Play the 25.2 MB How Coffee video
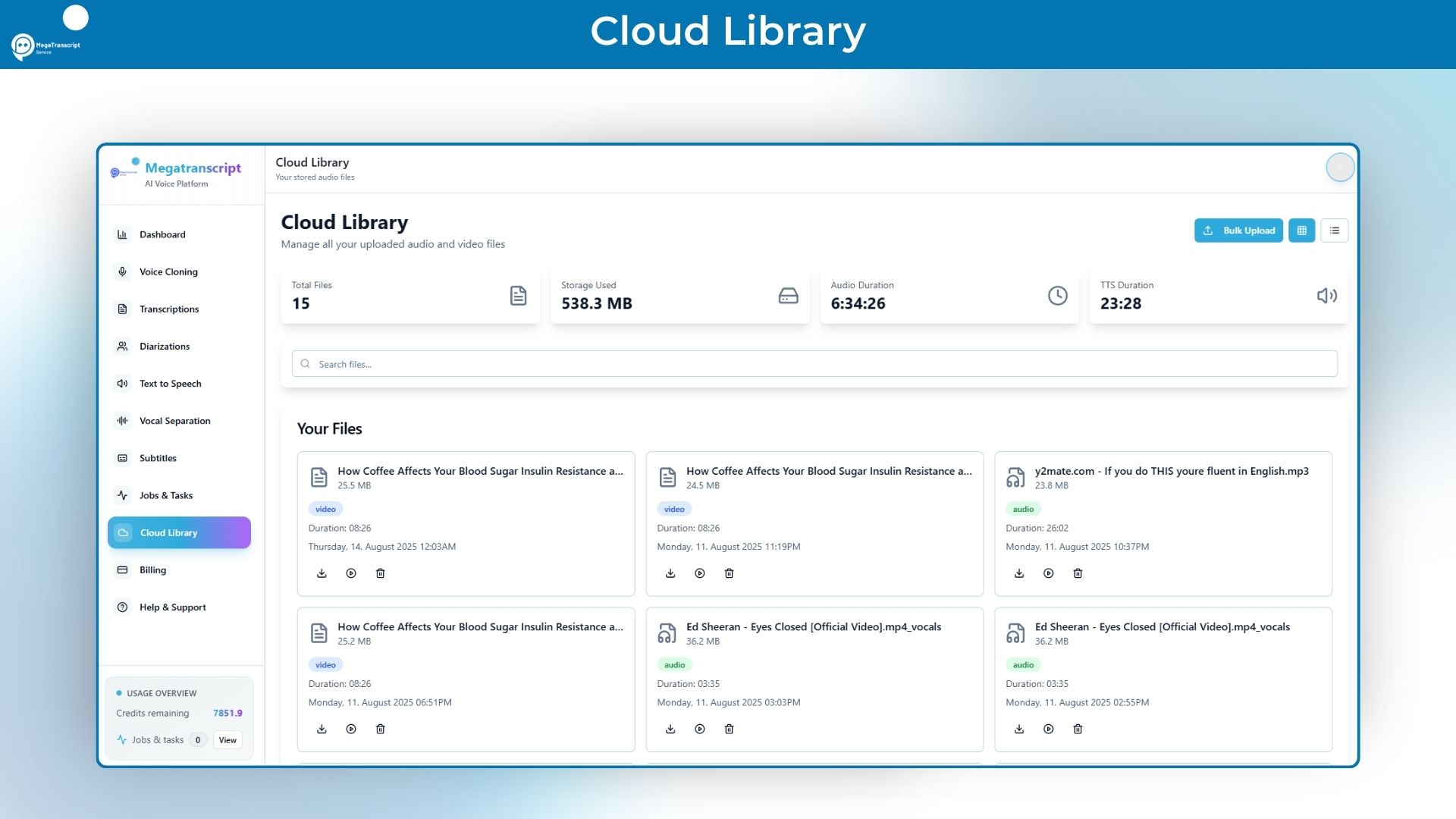The height and width of the screenshot is (819, 1456). [x=351, y=729]
